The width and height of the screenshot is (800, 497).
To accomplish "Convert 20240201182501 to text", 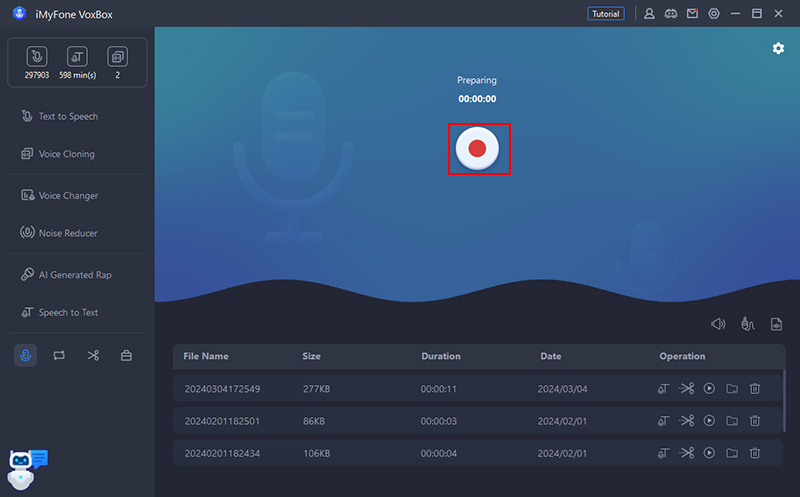I will 663,421.
